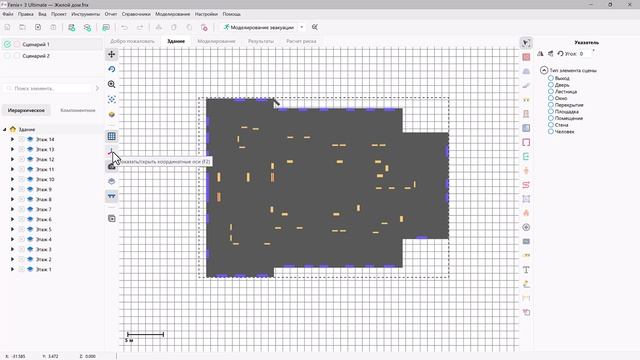This screenshot has height=360, width=640.
Task: Click the red delete icon in toolbar
Action: click(x=204, y=27)
